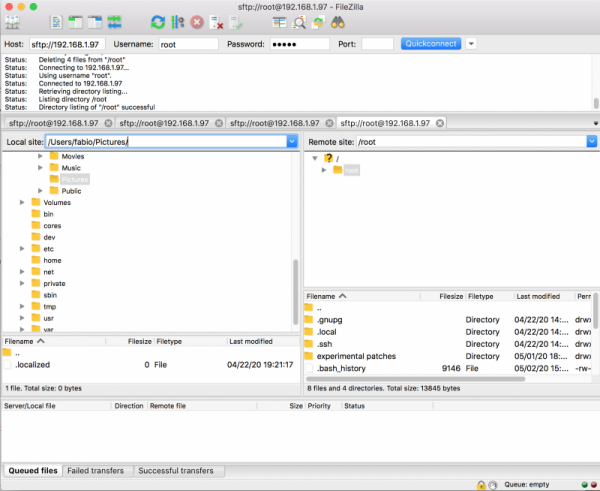Screen dimensions: 600x491
Task: Refresh file and folder lists
Action: pos(158,23)
